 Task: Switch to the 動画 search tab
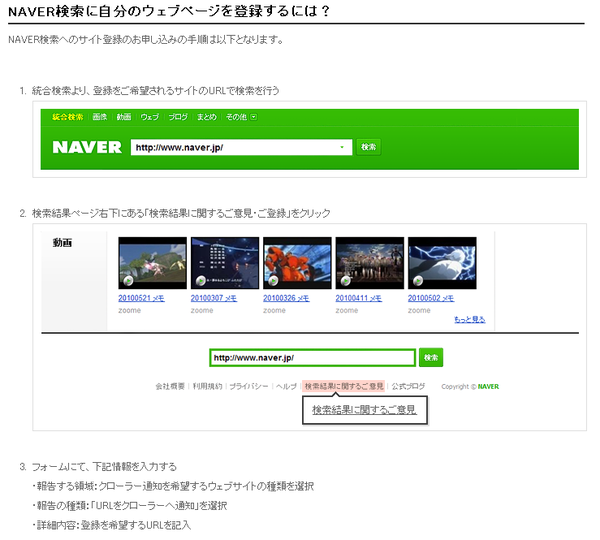[x=124, y=117]
